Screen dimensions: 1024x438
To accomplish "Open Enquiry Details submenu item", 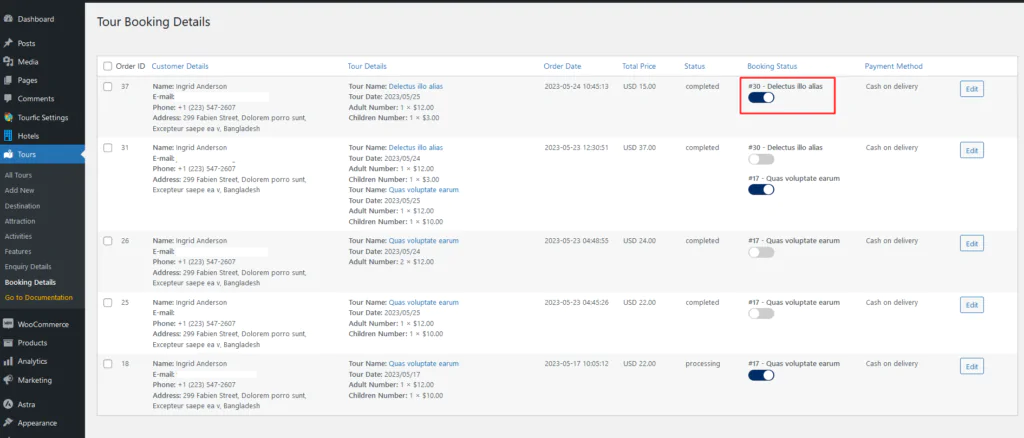I will [x=28, y=266].
